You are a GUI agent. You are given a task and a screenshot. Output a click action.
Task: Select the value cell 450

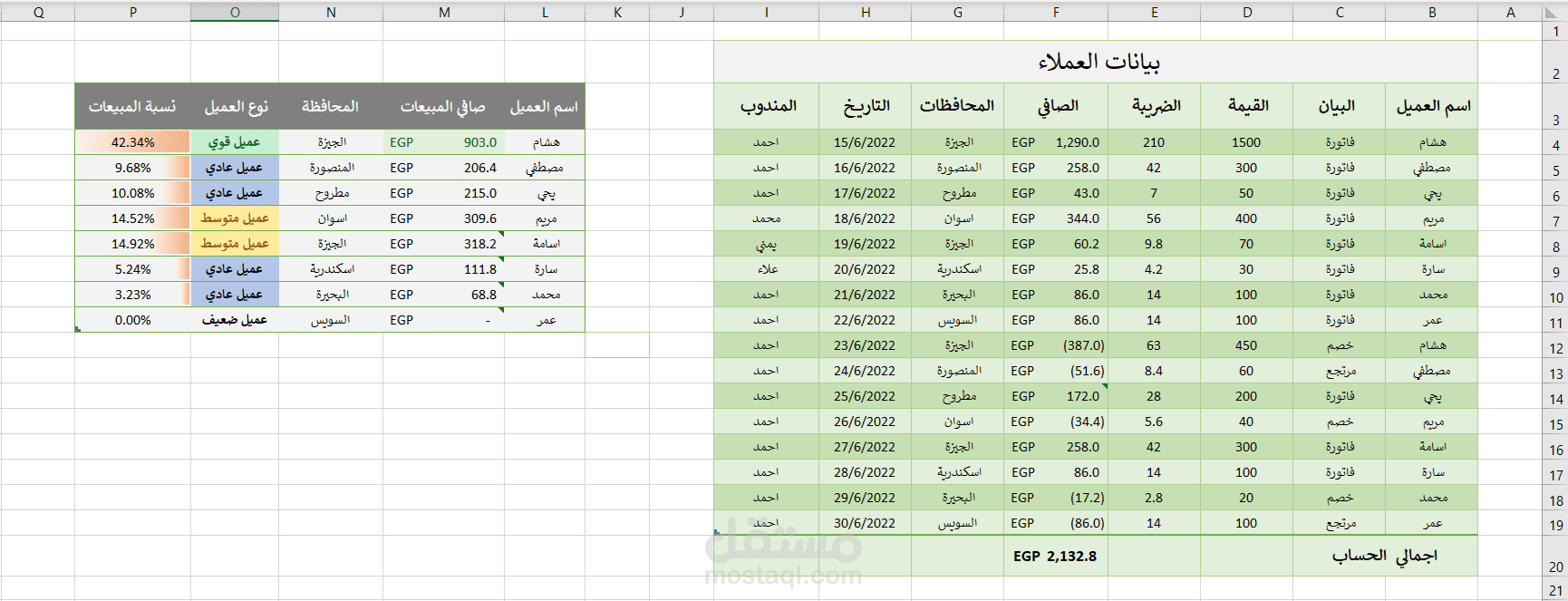click(1247, 345)
